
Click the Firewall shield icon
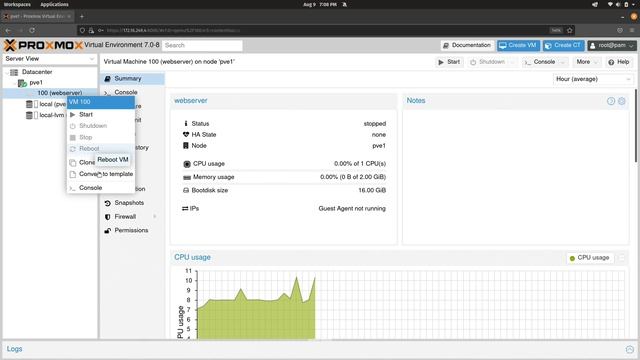pyautogui.click(x=107, y=217)
